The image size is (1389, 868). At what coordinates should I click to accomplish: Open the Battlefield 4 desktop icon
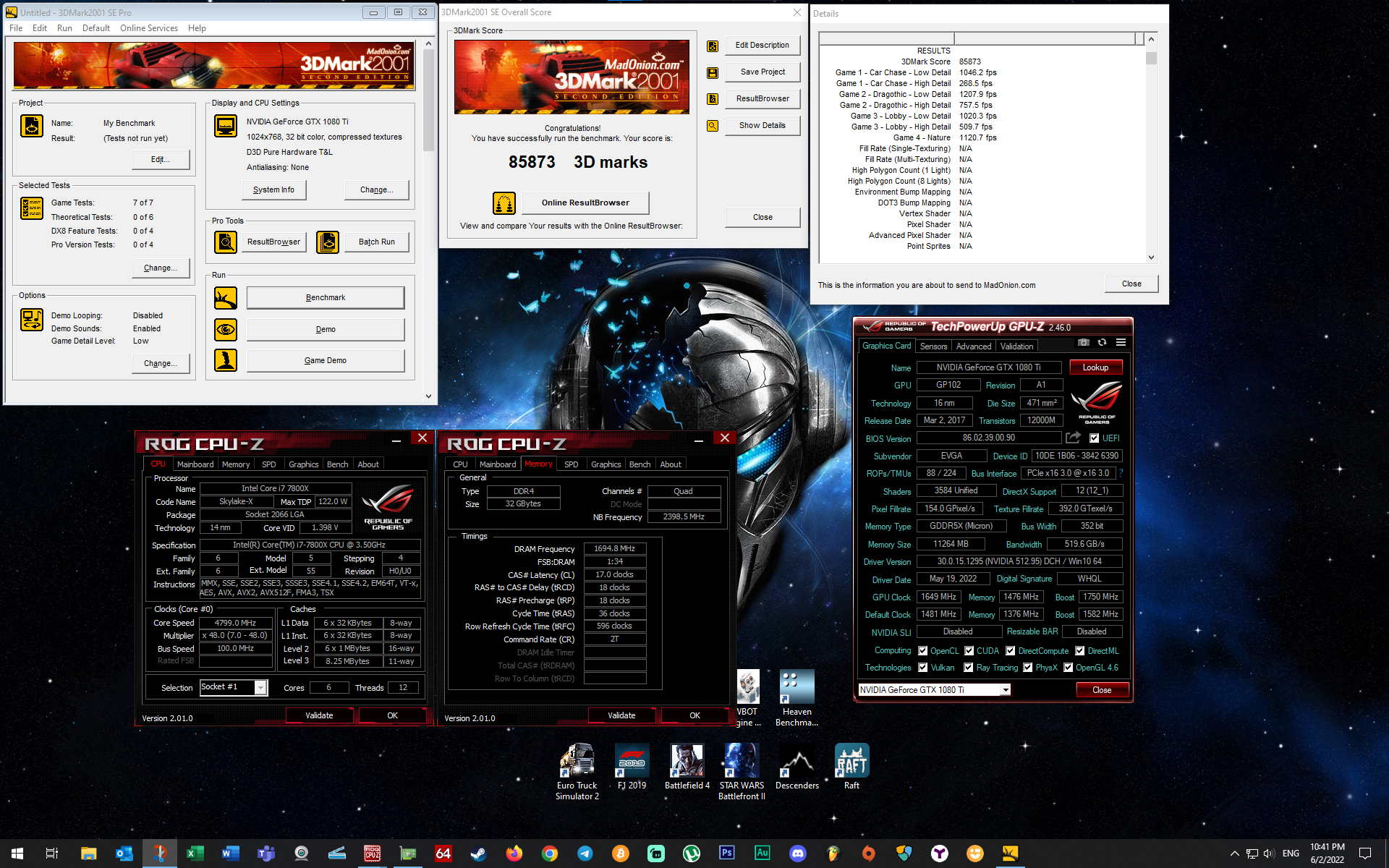pyautogui.click(x=687, y=767)
